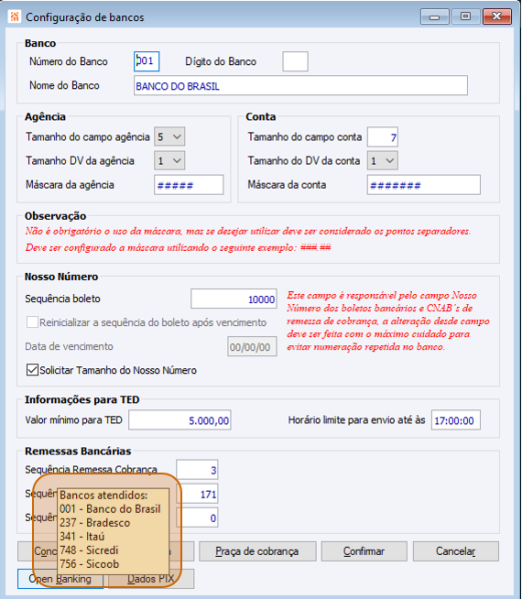The width and height of the screenshot is (522, 599).
Task: Open Dados PIX
Action: [151, 579]
